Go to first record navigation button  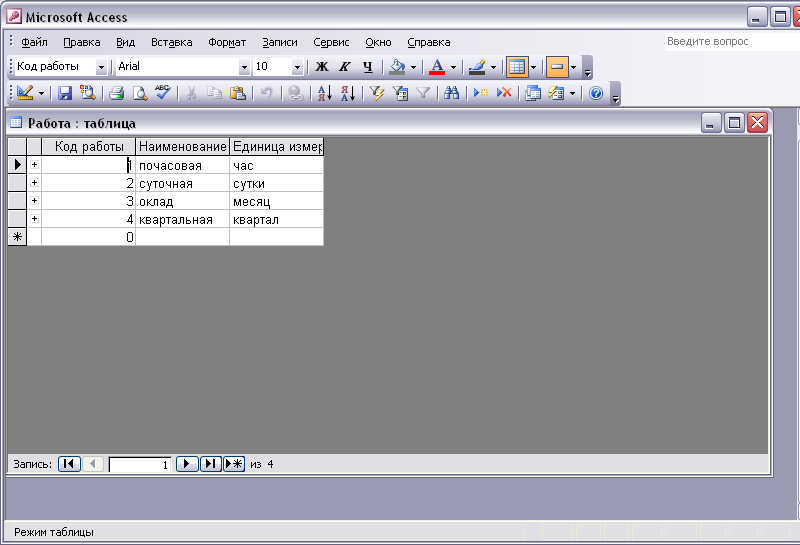point(69,464)
